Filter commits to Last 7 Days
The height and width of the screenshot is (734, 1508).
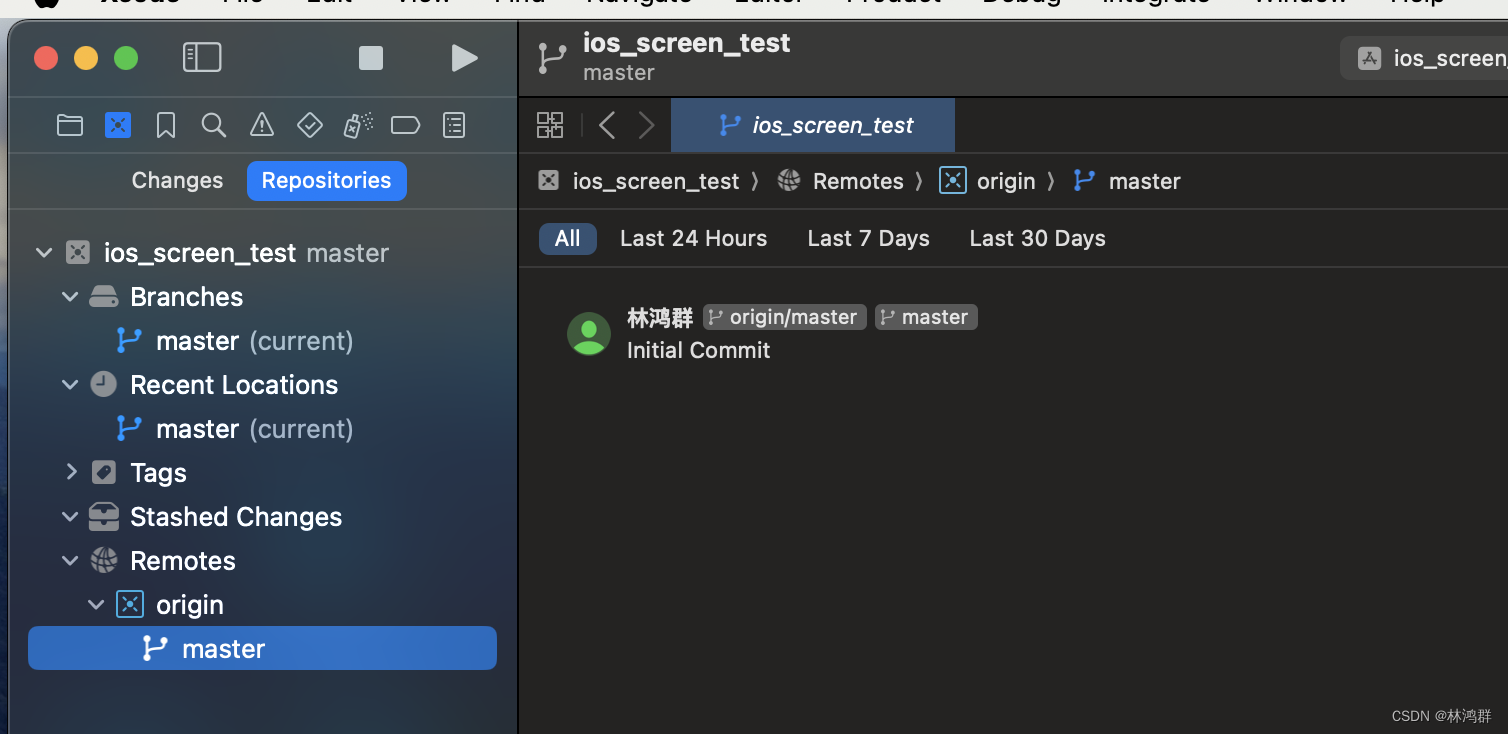coord(868,238)
